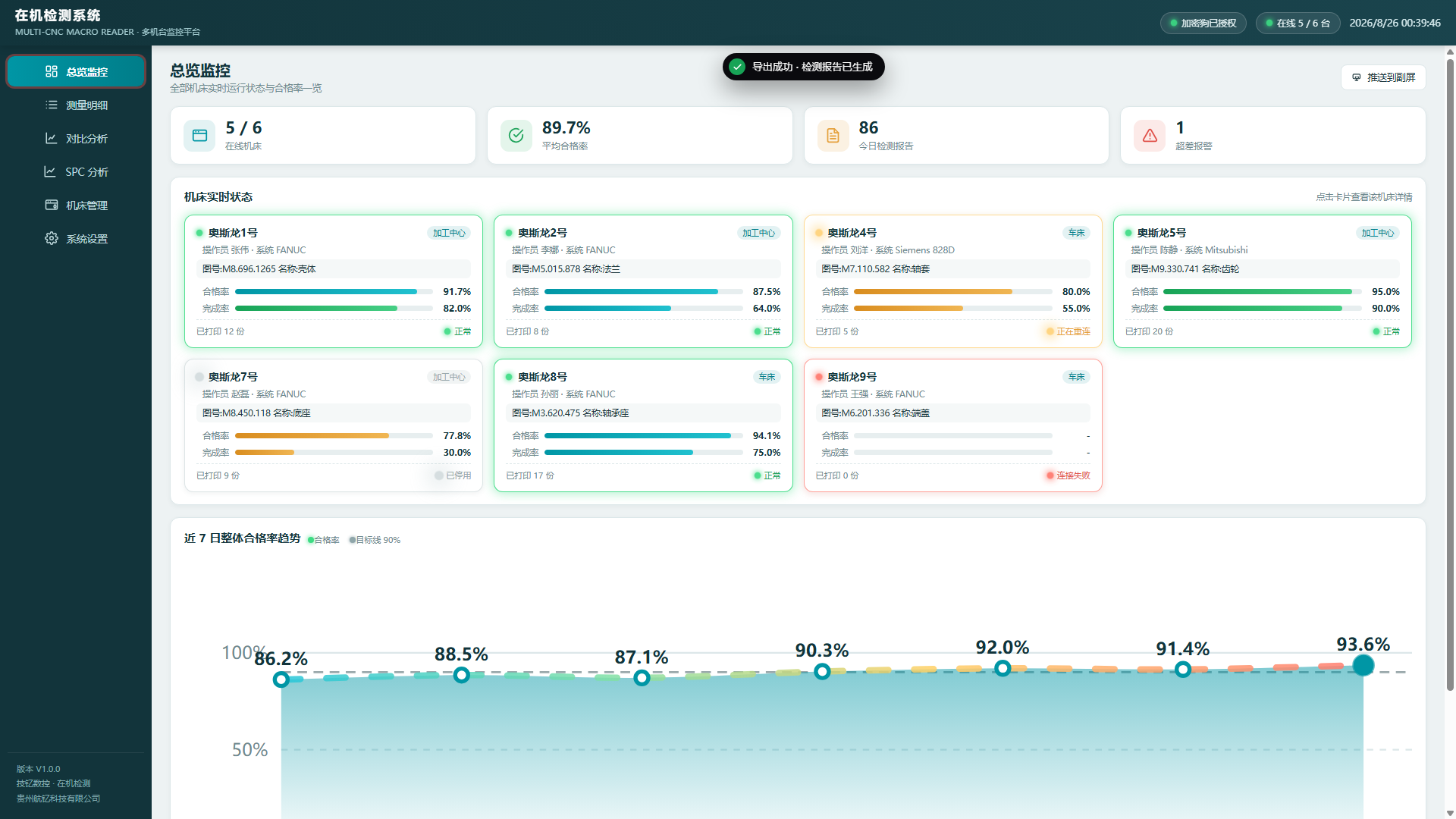The height and width of the screenshot is (819, 1456).
Task: Click the 在线 5 / 6 台 badge
Action: tap(1298, 23)
